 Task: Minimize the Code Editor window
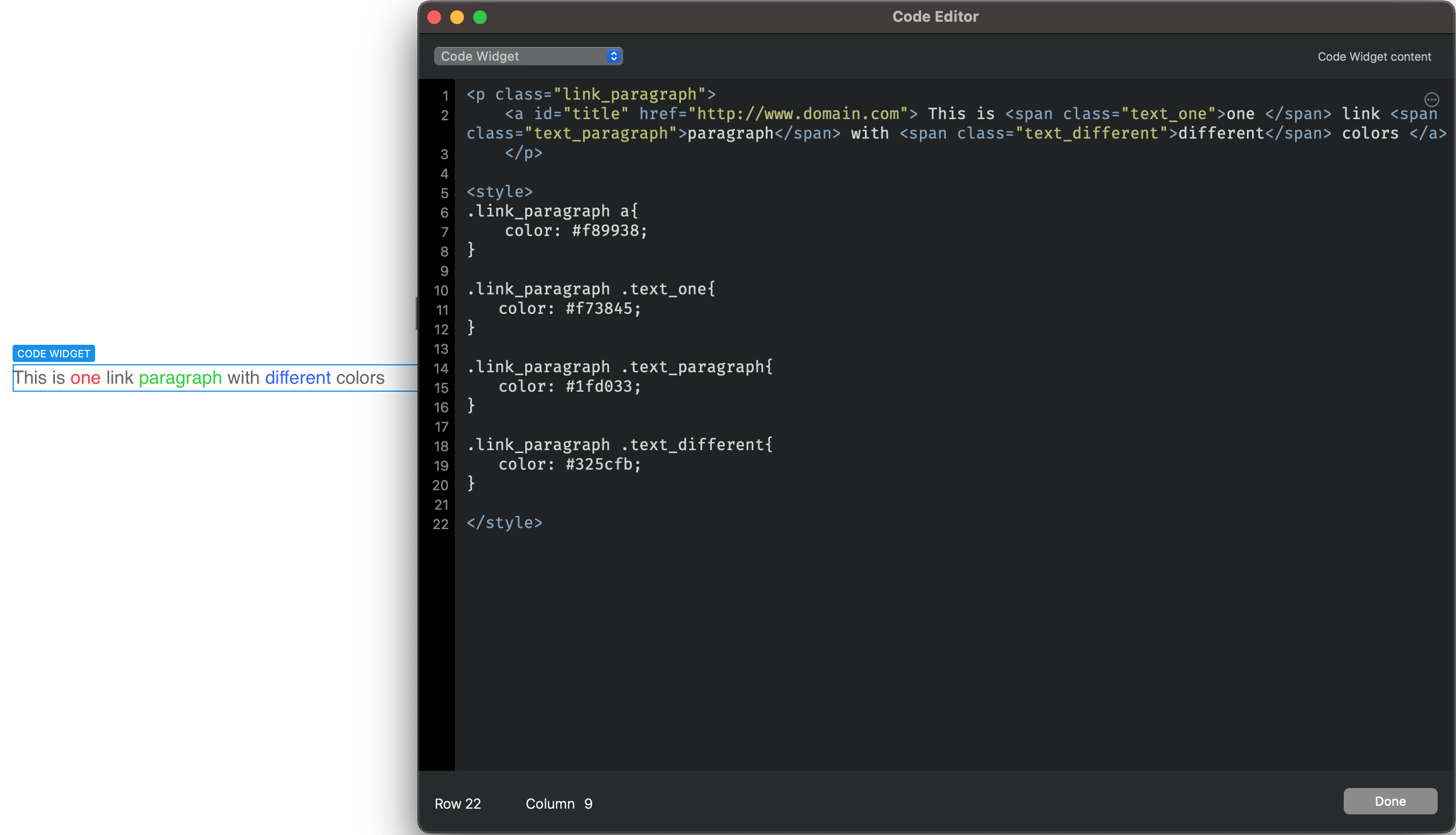coord(457,17)
